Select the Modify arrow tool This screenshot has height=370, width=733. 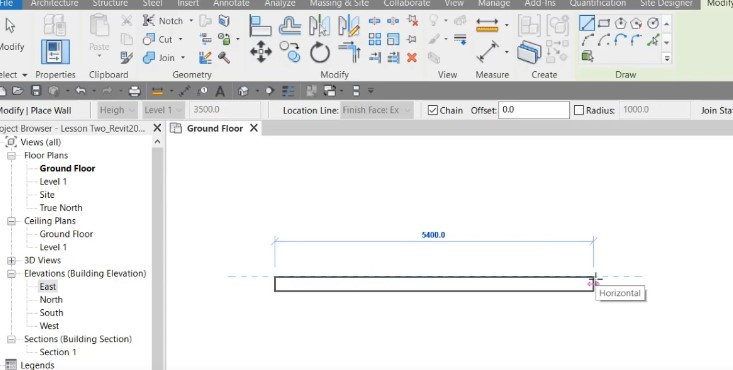pyautogui.click(x=10, y=26)
